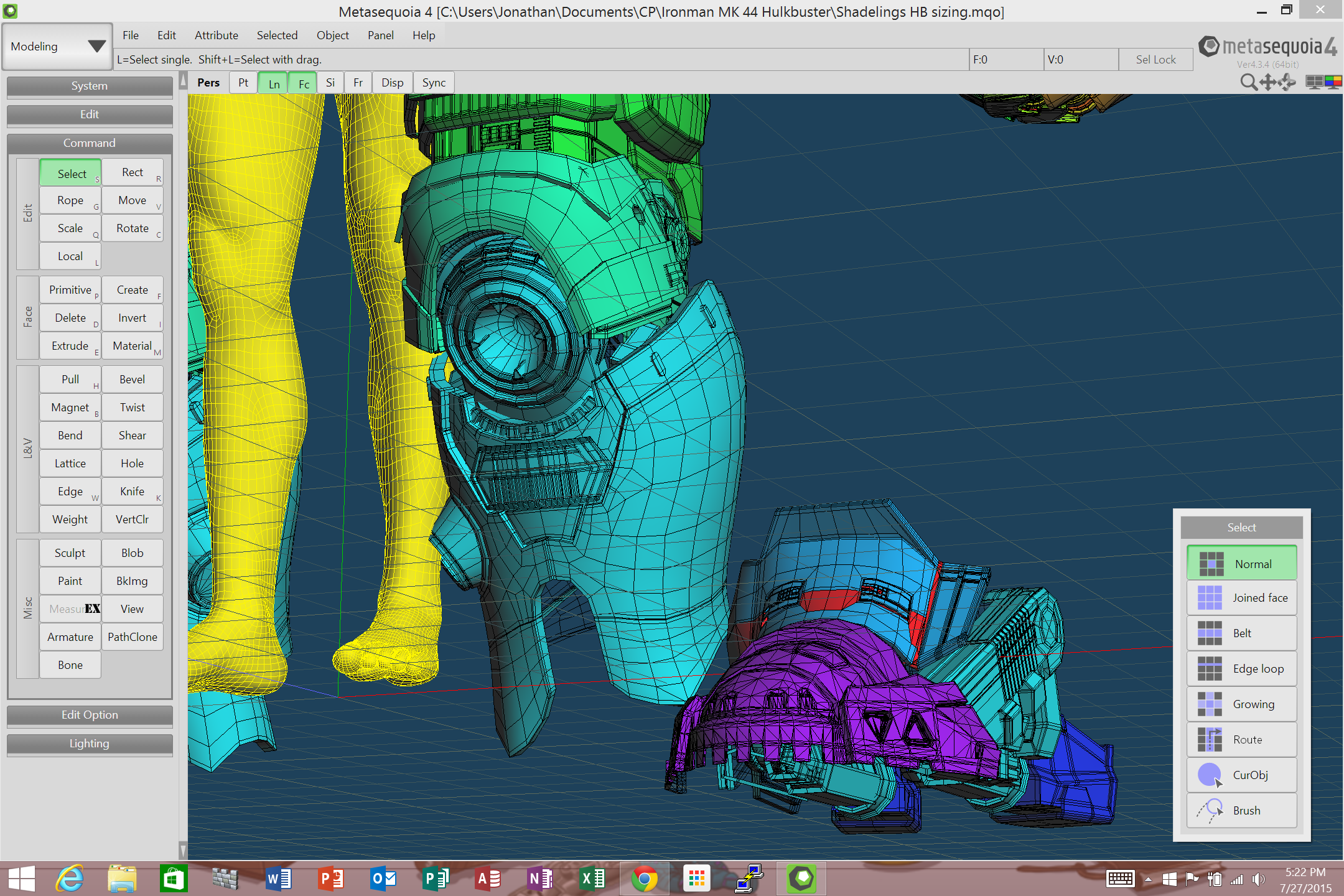
Task: Click the pan view four-arrow icon
Action: coord(1267,82)
